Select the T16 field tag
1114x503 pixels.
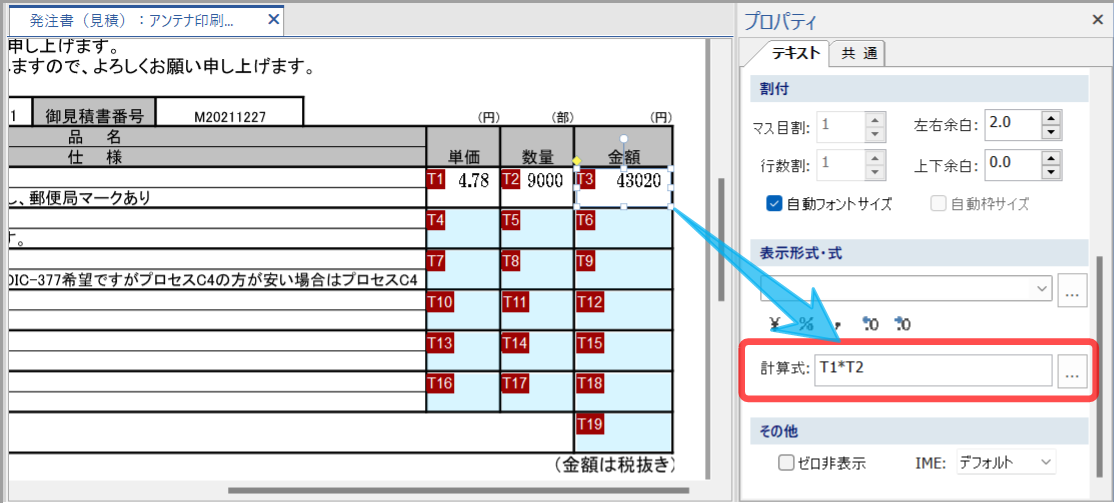440,384
